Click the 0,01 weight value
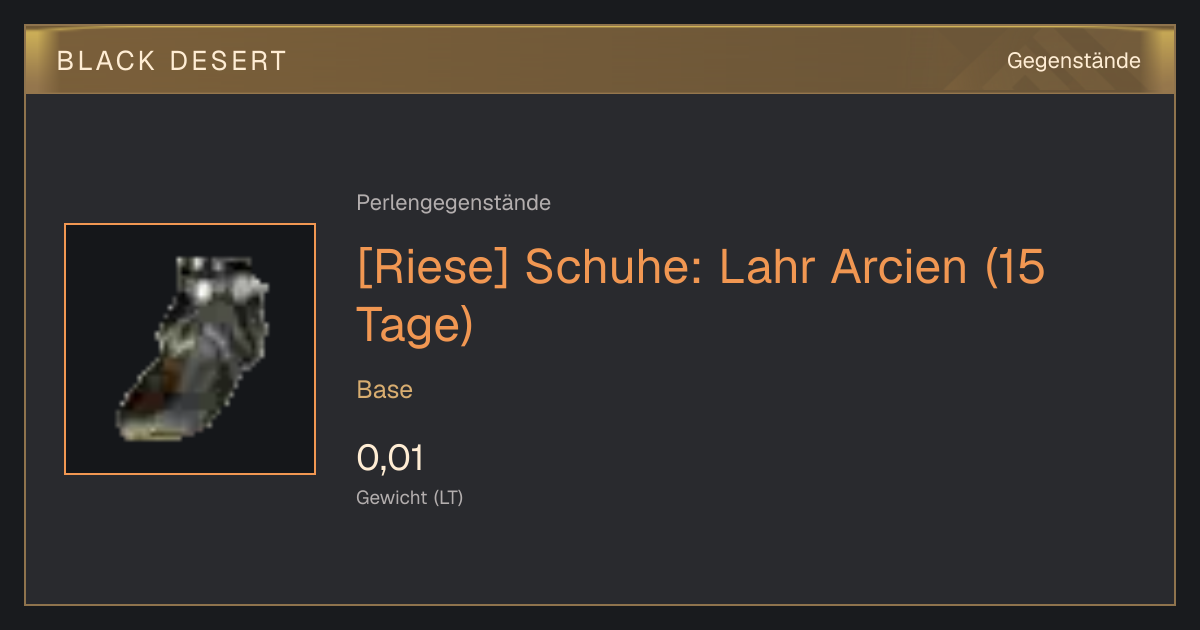Viewport: 1200px width, 630px height. click(x=390, y=458)
